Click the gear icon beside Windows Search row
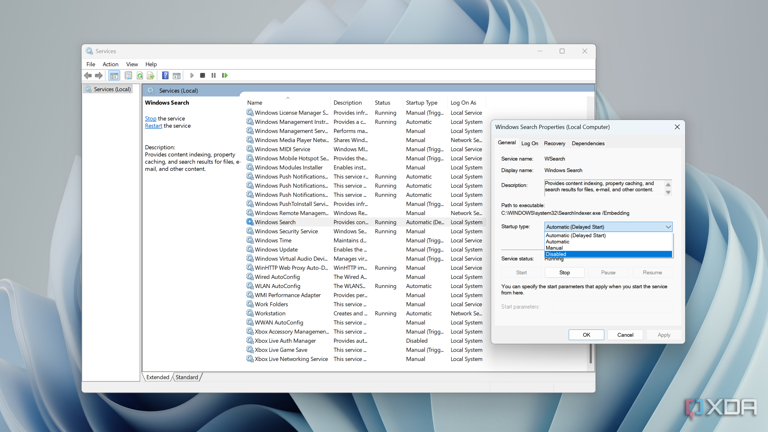768x432 pixels. click(250, 222)
